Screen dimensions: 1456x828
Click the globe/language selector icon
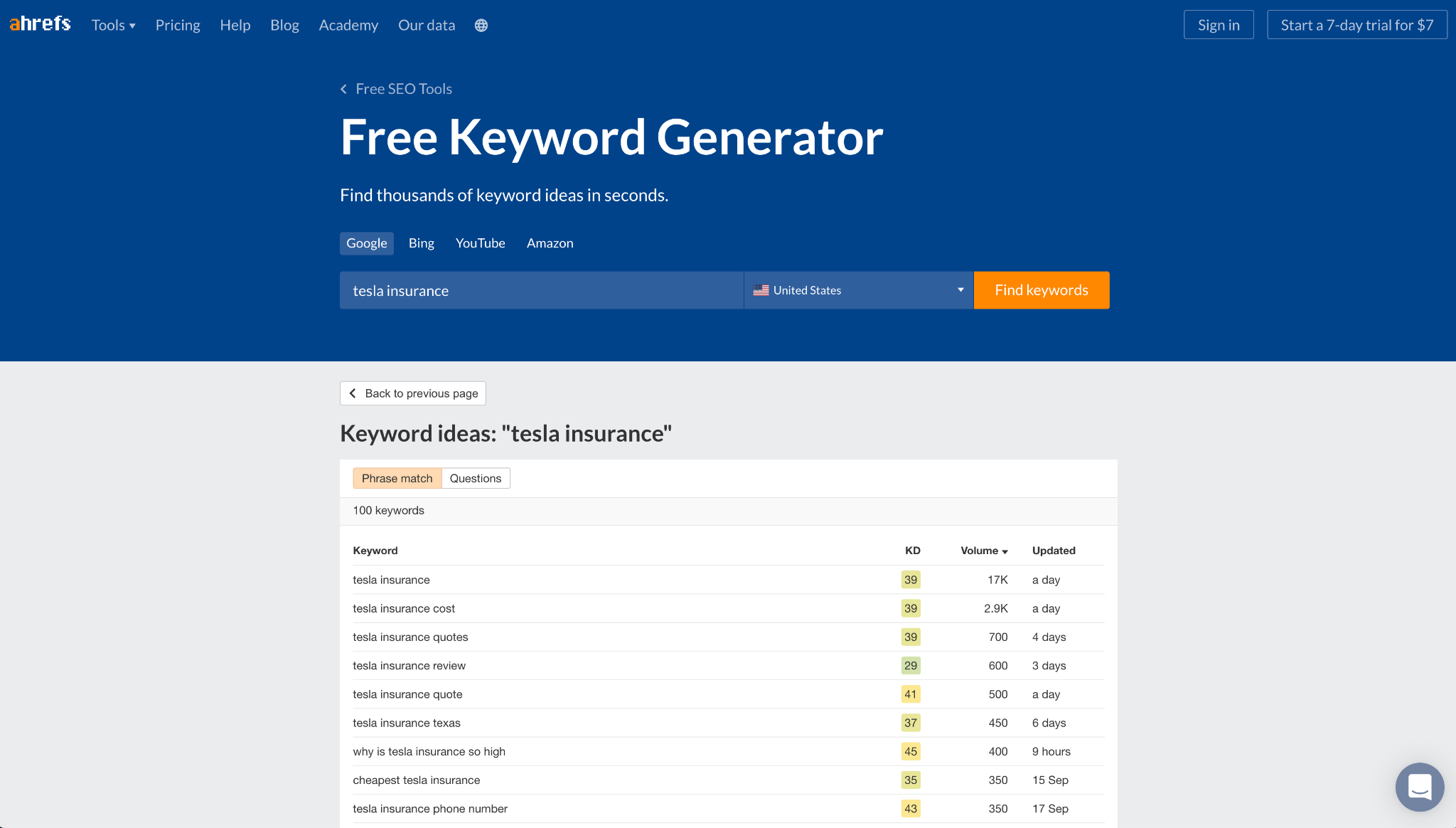481,24
